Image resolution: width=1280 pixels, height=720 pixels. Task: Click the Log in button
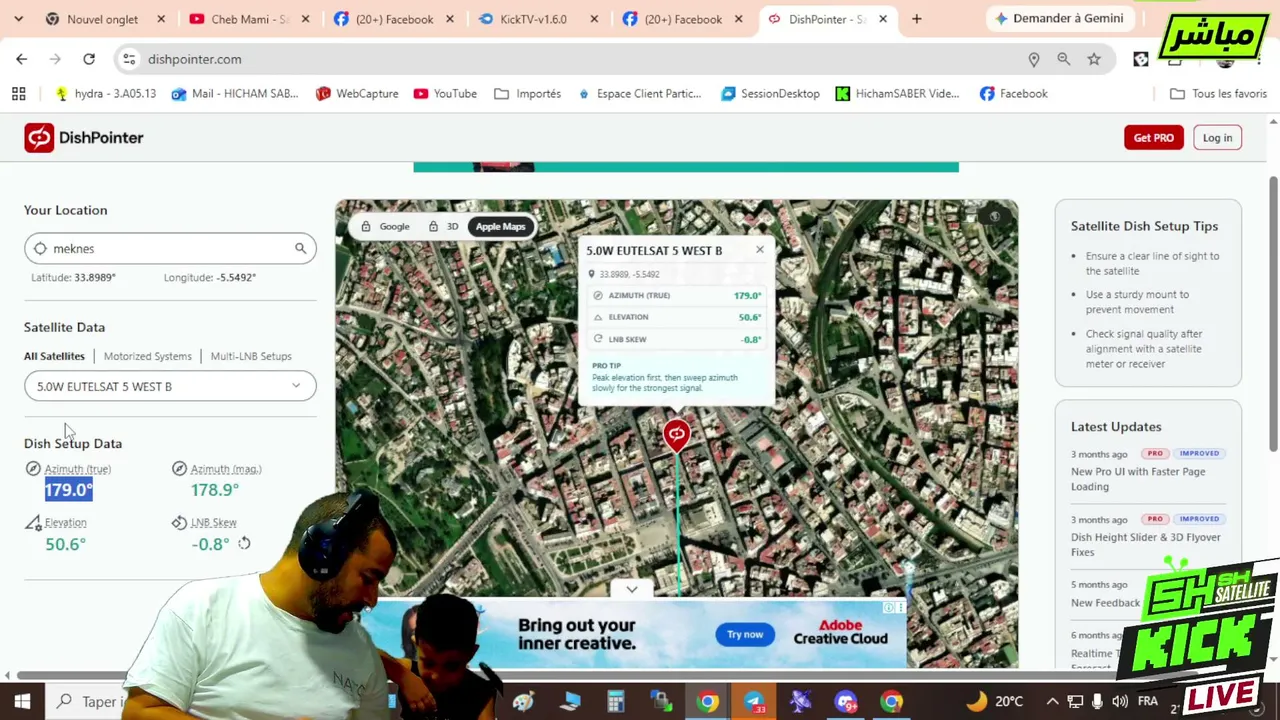pos(1217,137)
